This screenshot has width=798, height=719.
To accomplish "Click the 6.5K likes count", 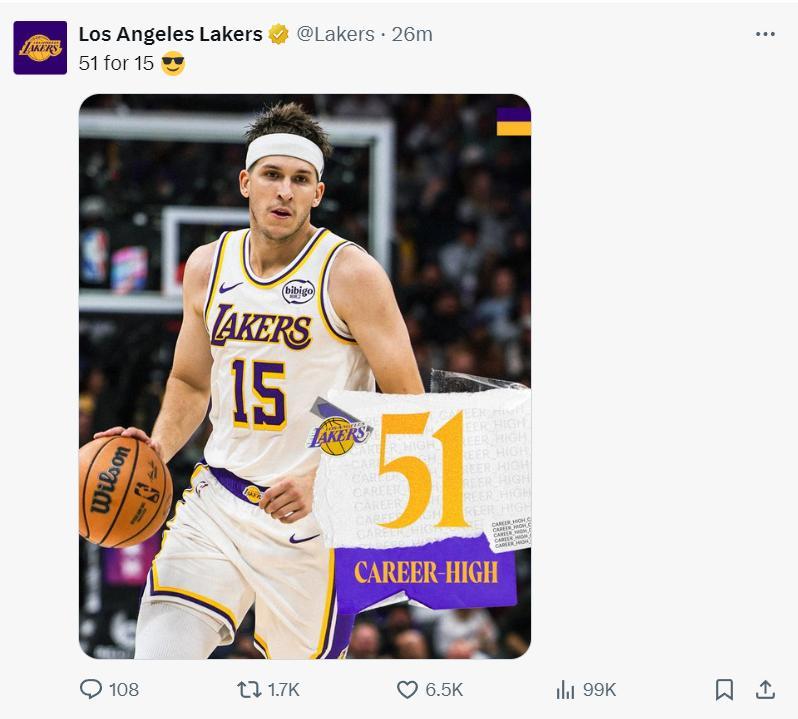I will [x=444, y=689].
